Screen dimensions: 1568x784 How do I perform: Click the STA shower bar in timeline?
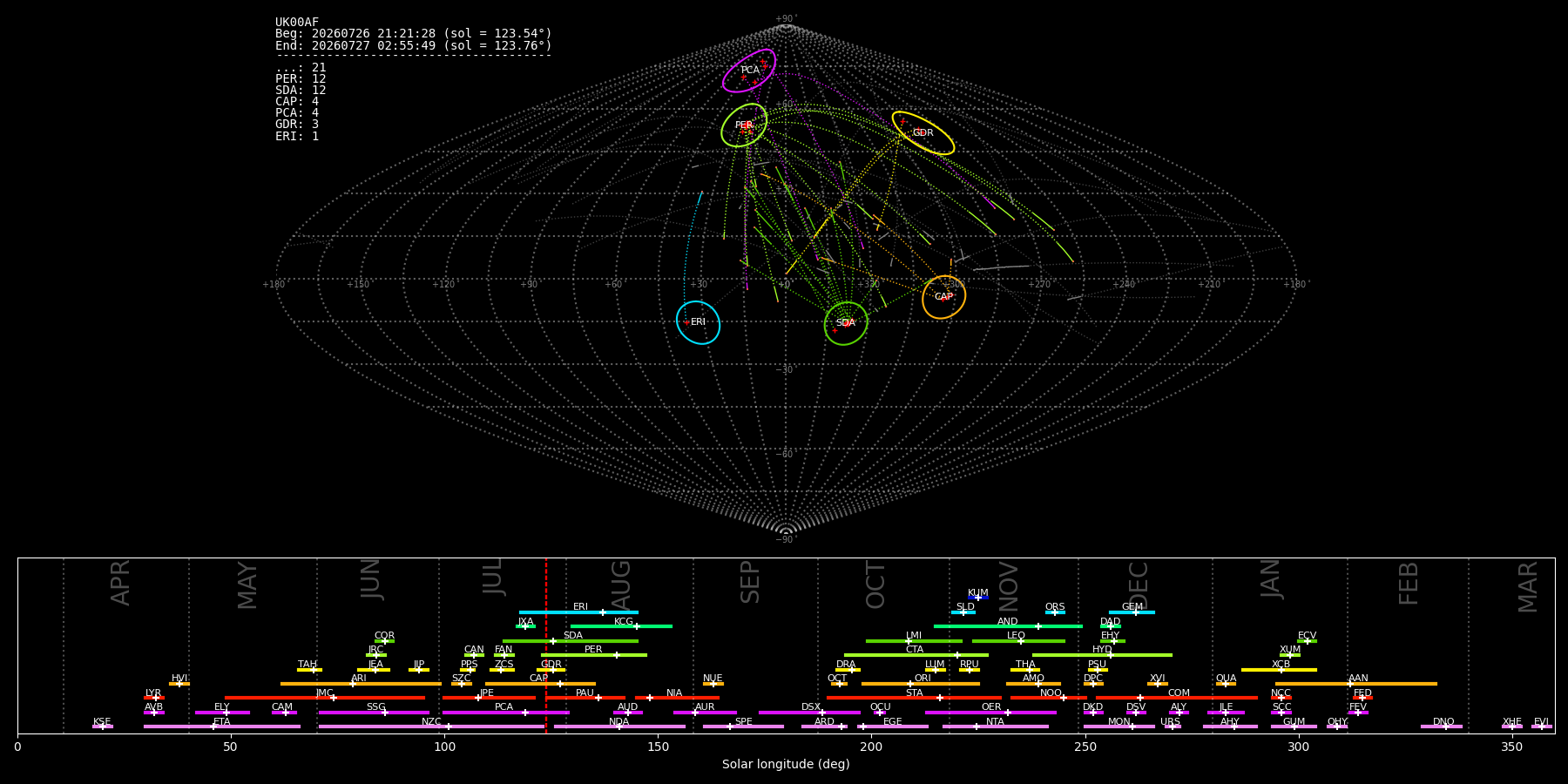pyautogui.click(x=914, y=698)
